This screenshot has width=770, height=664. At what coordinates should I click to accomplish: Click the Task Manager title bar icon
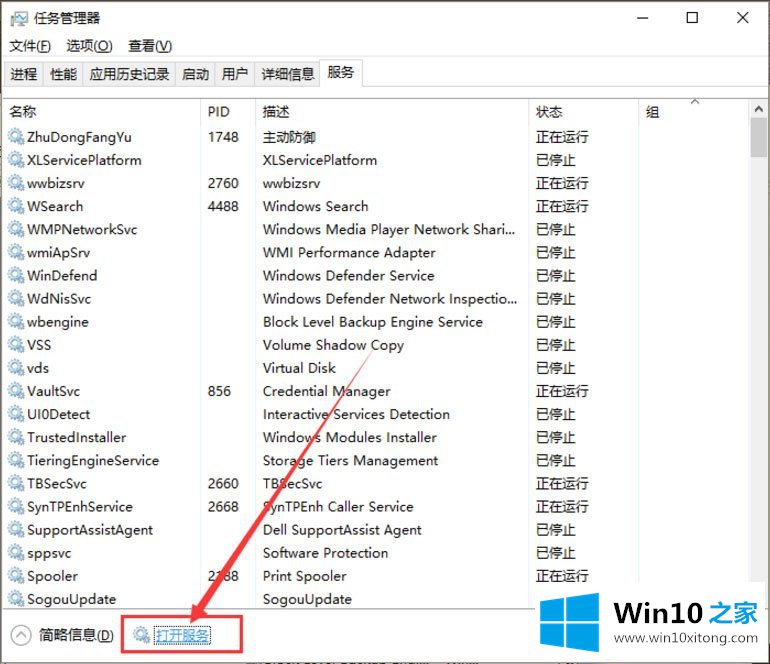pos(19,19)
